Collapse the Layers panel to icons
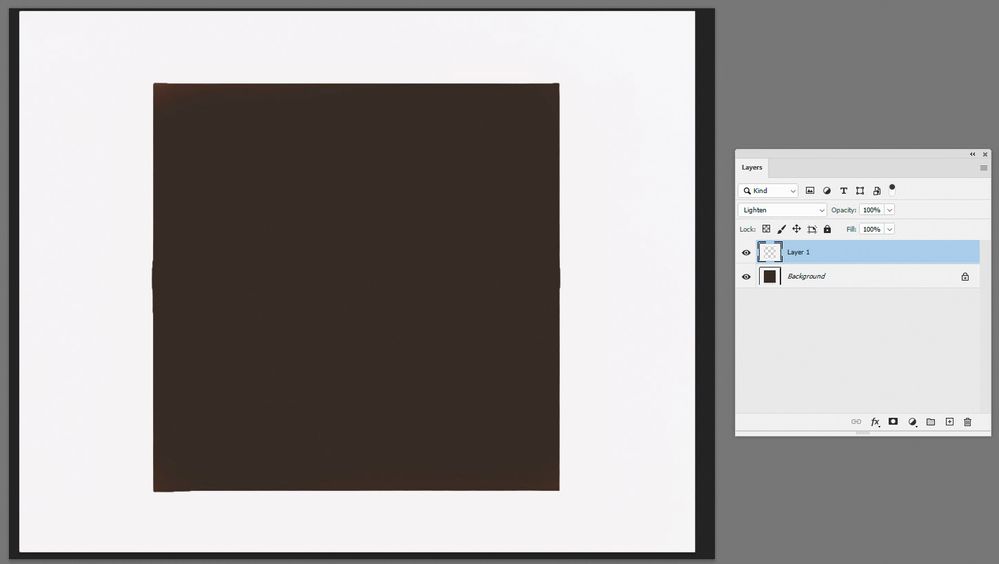 pos(972,154)
